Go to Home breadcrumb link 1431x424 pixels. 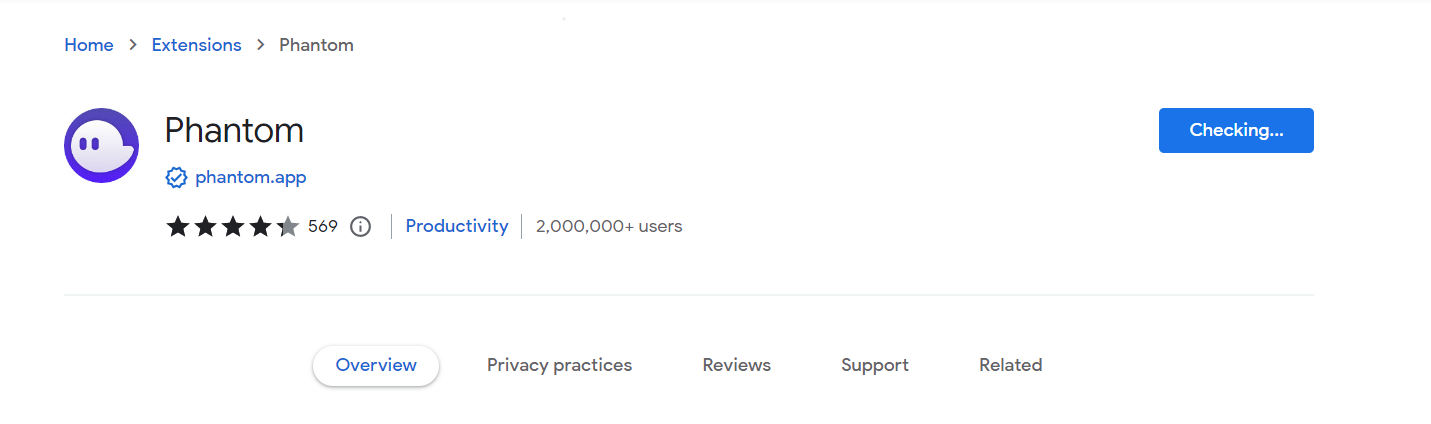89,45
